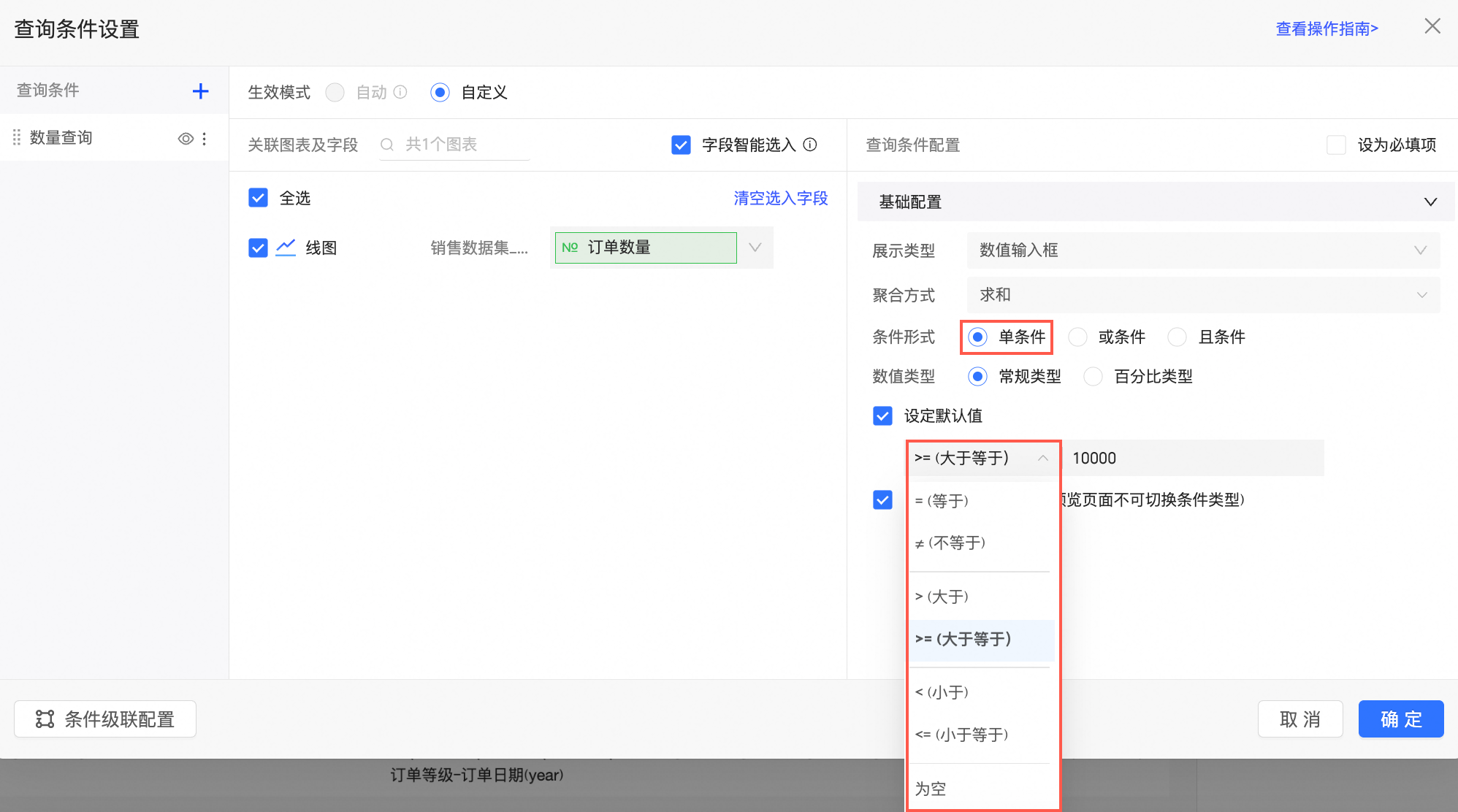The width and height of the screenshot is (1458, 812).
Task: Open the 聚合方式 求和 dropdown
Action: coord(1202,295)
